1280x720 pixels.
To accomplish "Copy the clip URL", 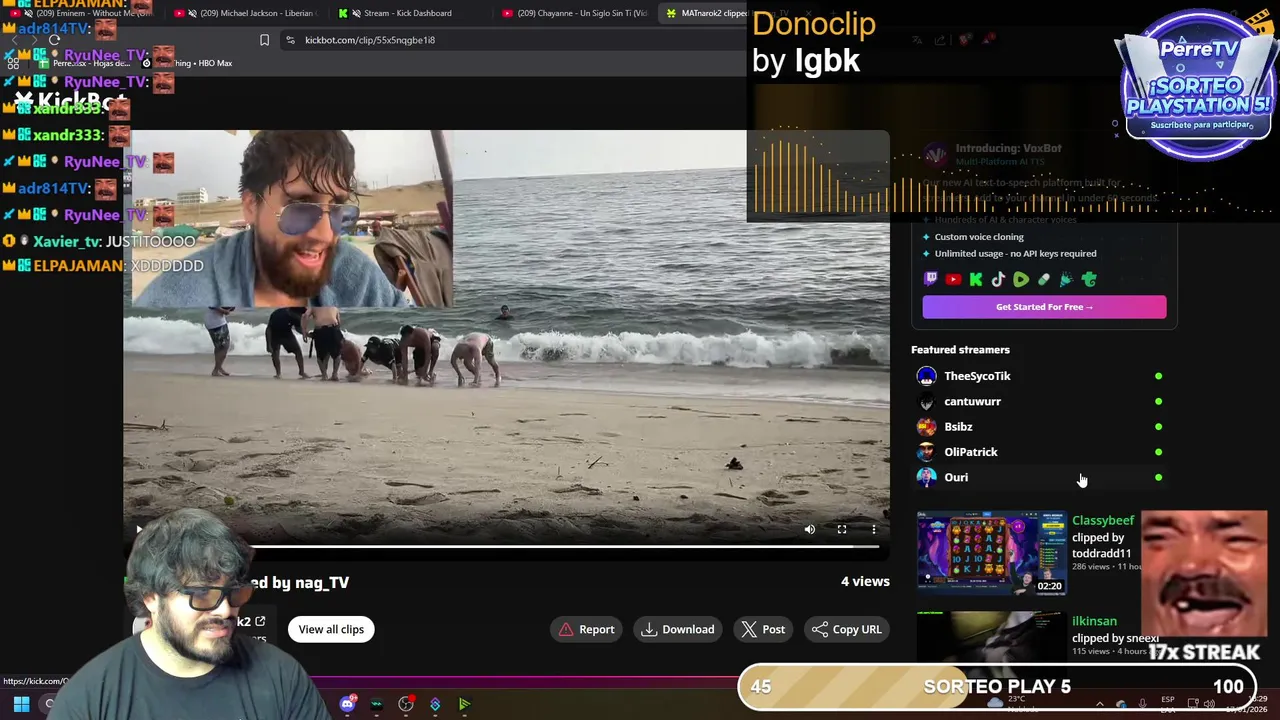I will (847, 629).
